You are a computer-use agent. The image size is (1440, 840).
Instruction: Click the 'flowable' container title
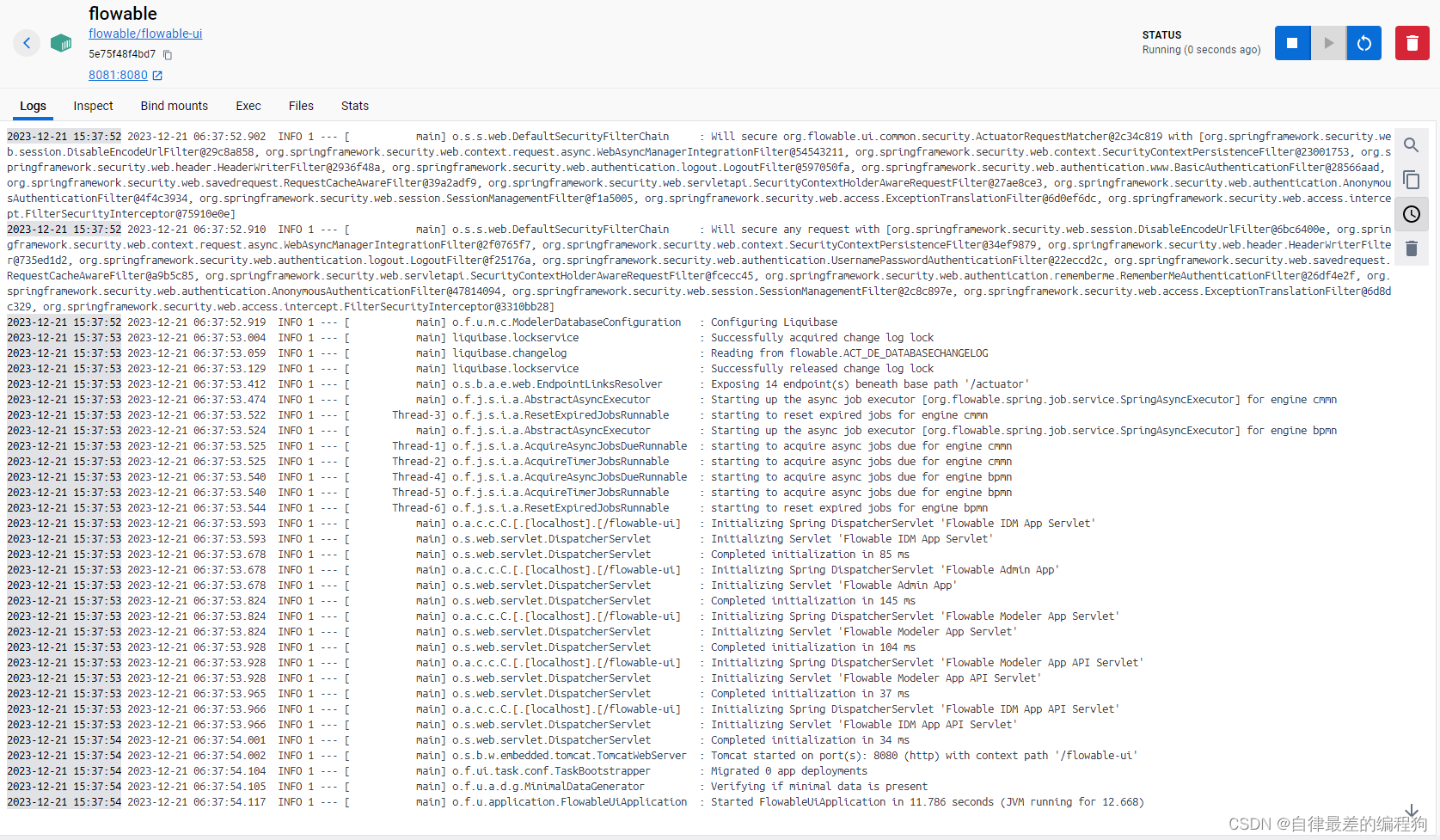(123, 14)
